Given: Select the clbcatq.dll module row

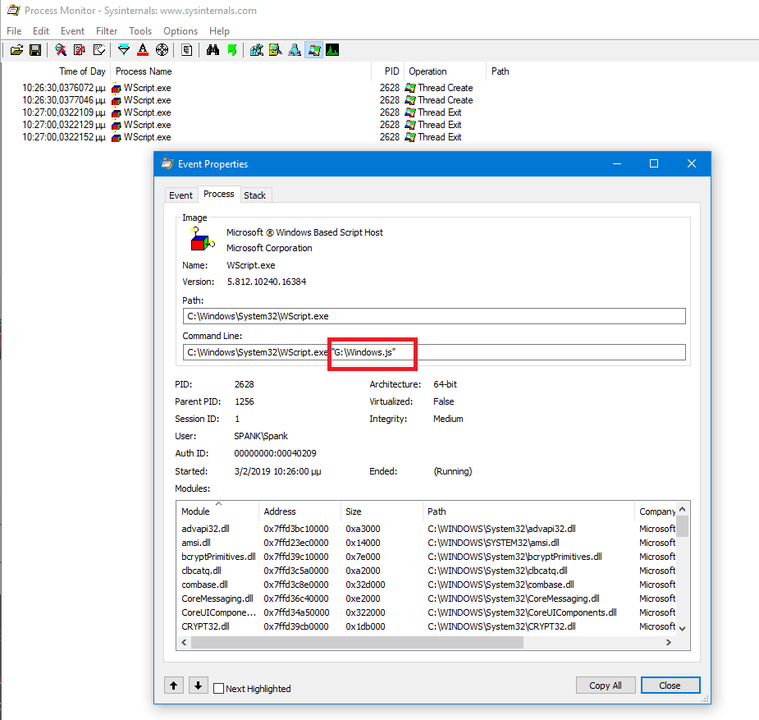Looking at the screenshot, I should 426,570.
